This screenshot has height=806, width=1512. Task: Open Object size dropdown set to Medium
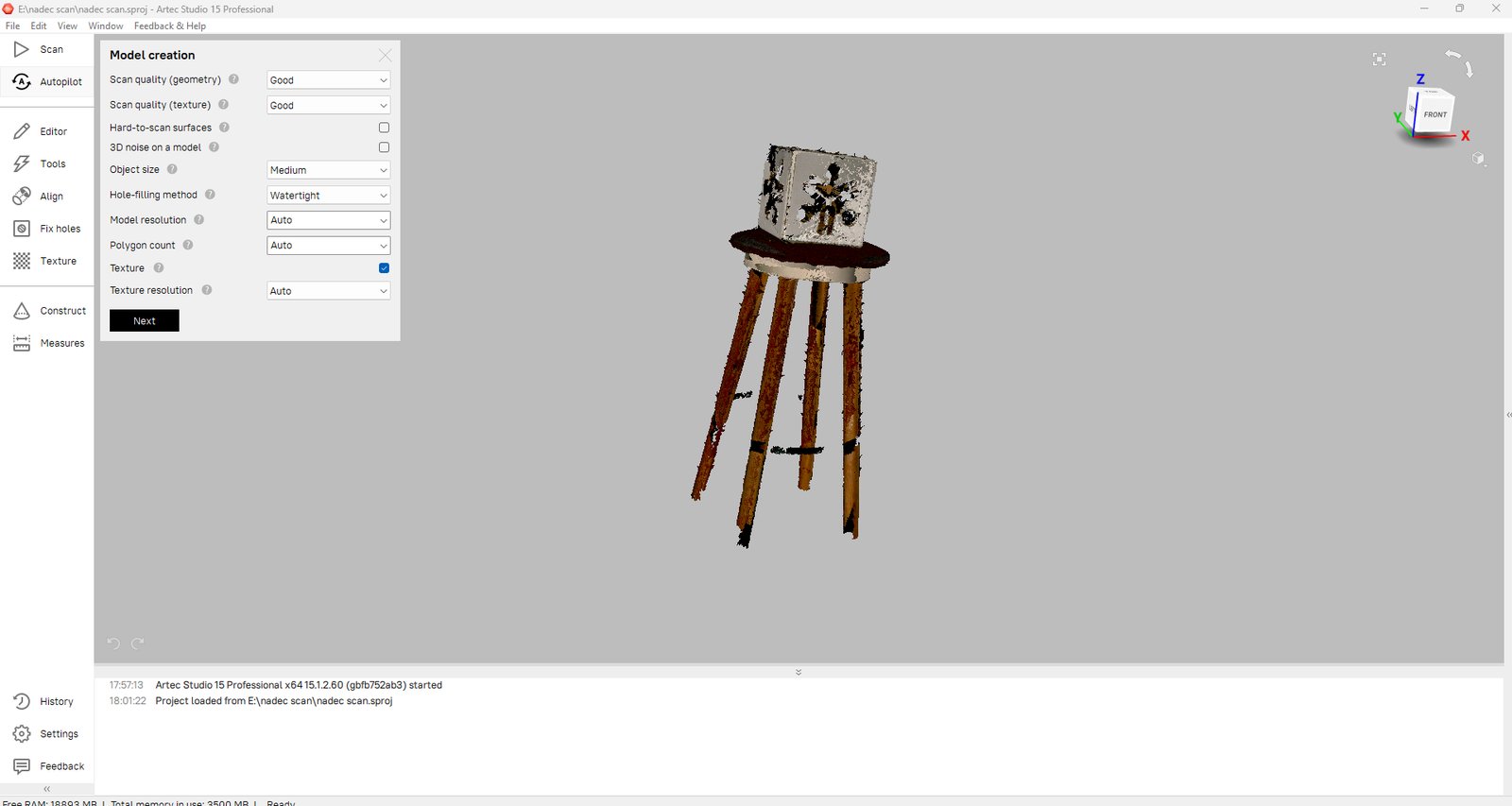tap(328, 170)
